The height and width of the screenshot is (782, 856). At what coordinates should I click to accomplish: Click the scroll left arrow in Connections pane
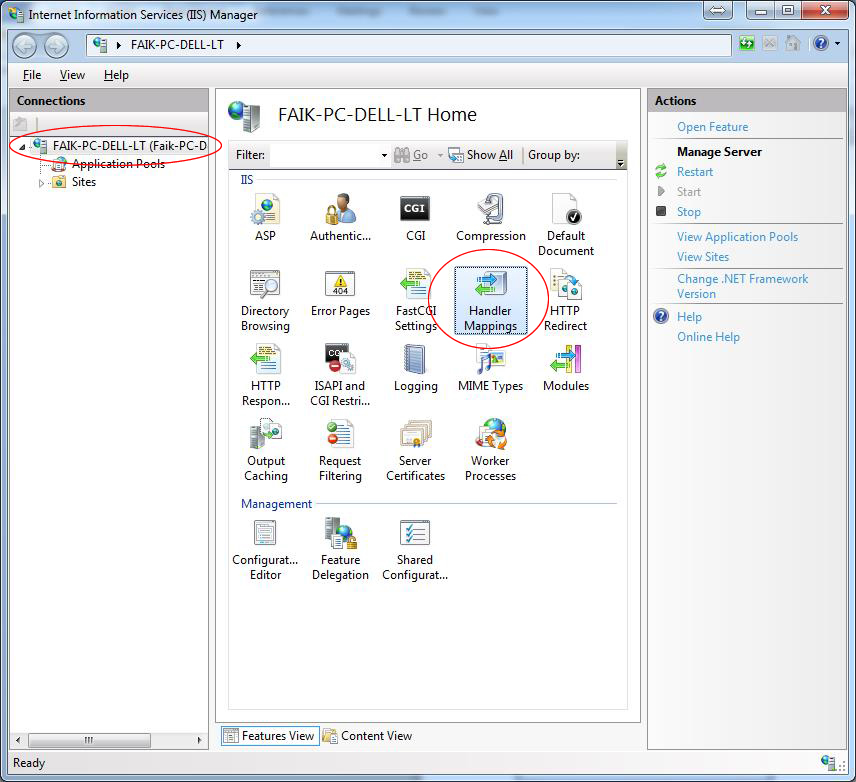point(18,740)
